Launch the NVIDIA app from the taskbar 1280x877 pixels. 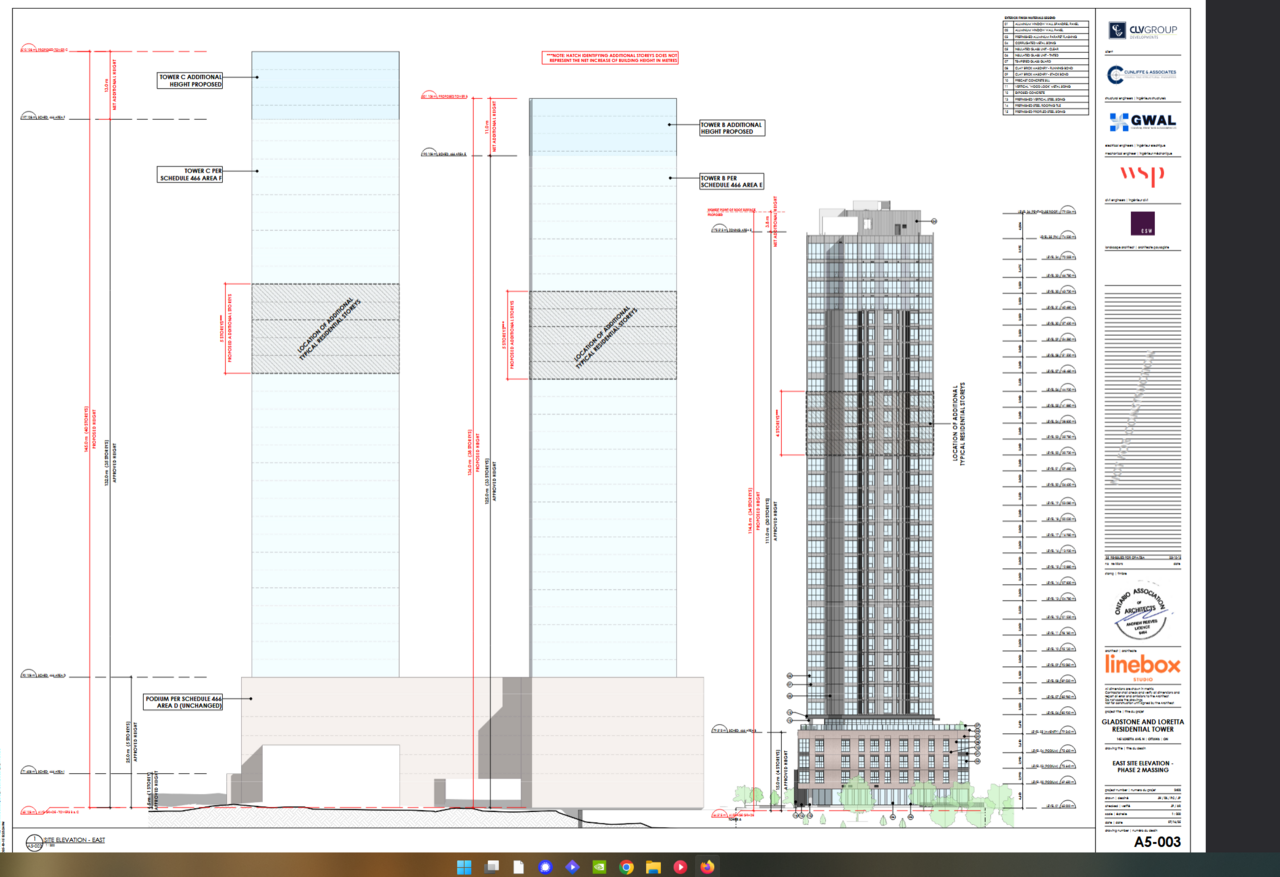point(599,865)
